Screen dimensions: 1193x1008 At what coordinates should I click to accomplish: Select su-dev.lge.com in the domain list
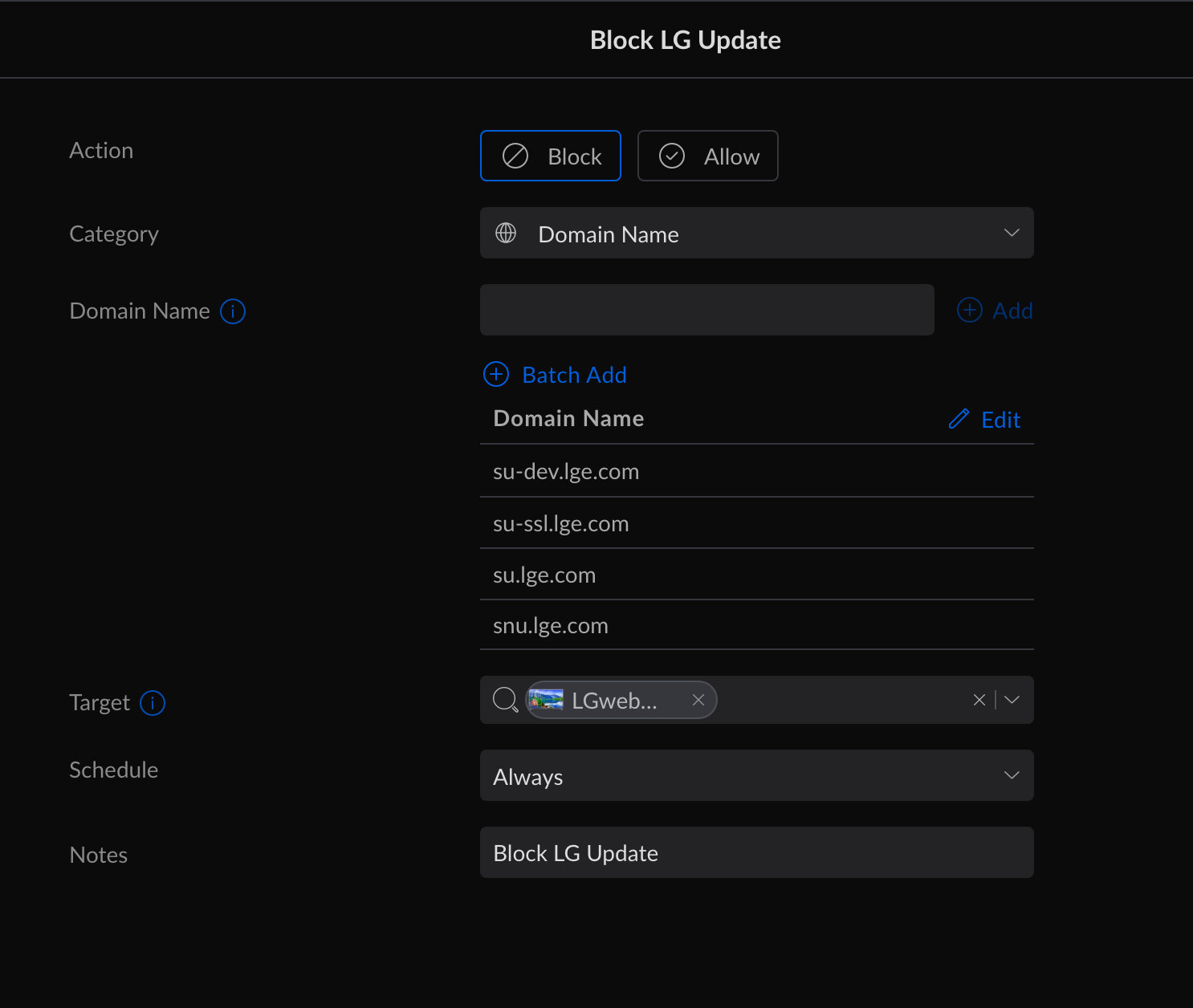[x=566, y=472]
